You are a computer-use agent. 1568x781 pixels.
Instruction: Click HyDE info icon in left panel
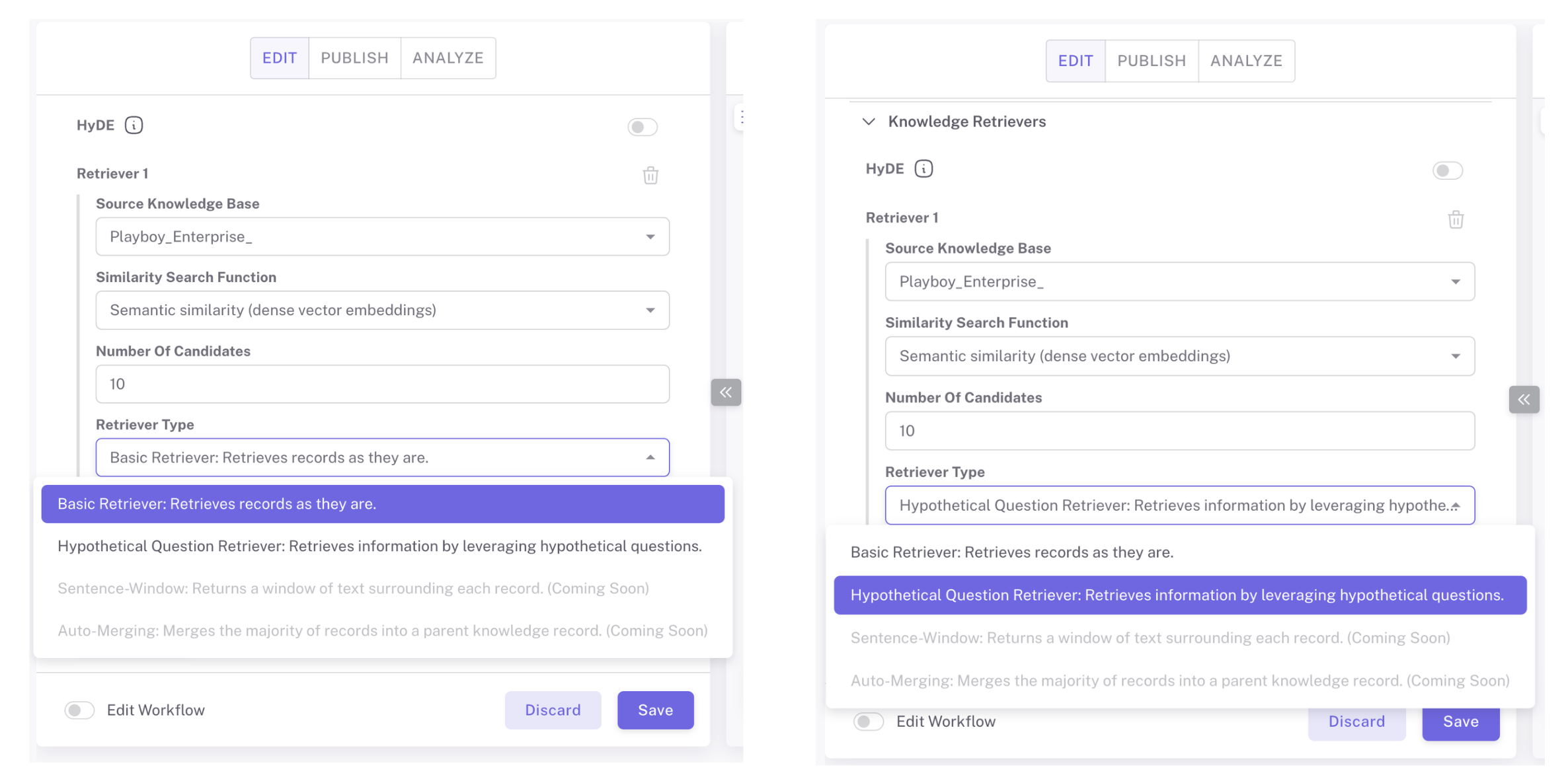(134, 125)
